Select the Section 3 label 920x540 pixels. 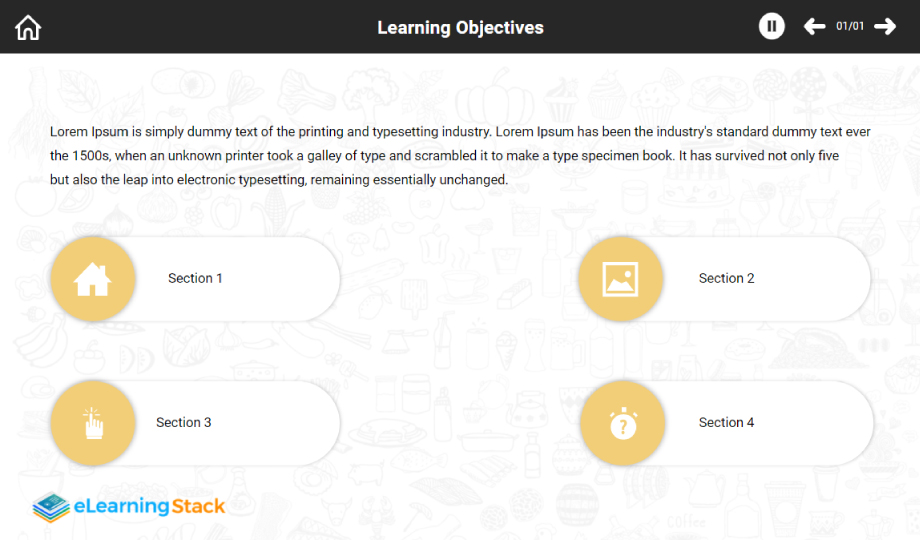(184, 423)
